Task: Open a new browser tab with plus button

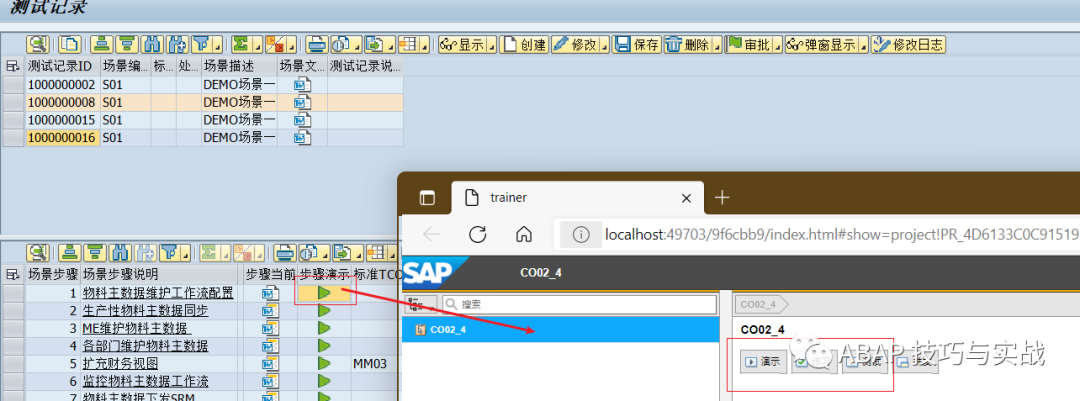Action: 721,198
